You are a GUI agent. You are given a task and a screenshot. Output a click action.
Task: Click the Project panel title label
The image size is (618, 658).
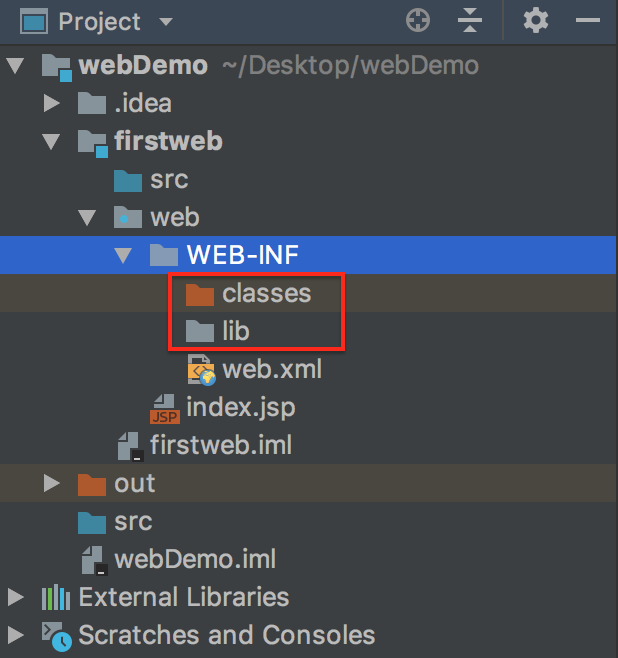pos(99,21)
